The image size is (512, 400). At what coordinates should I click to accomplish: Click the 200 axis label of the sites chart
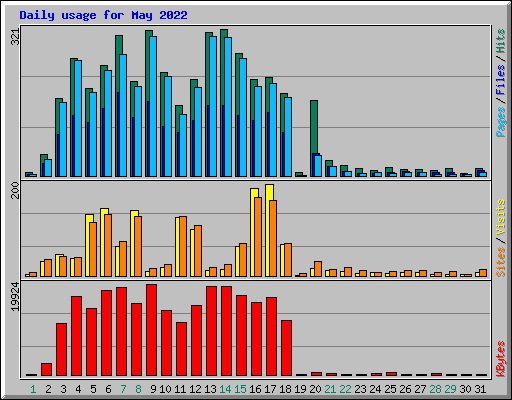[15, 190]
